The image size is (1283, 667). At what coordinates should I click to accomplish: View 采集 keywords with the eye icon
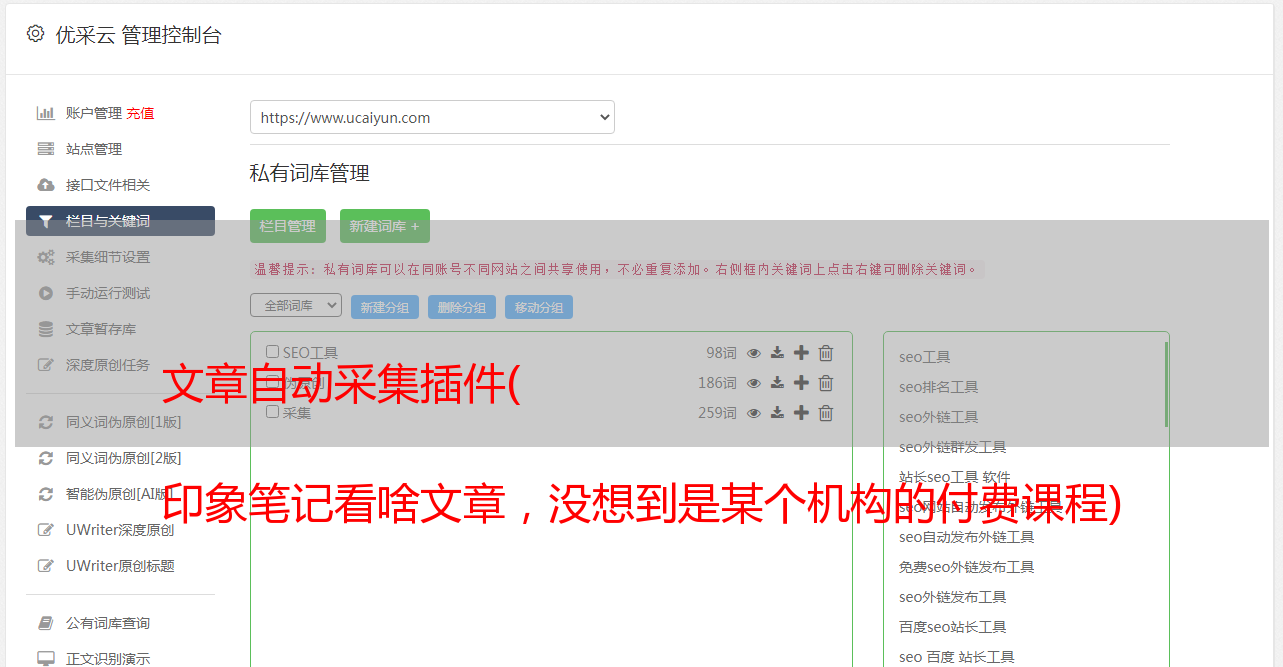[x=754, y=413]
